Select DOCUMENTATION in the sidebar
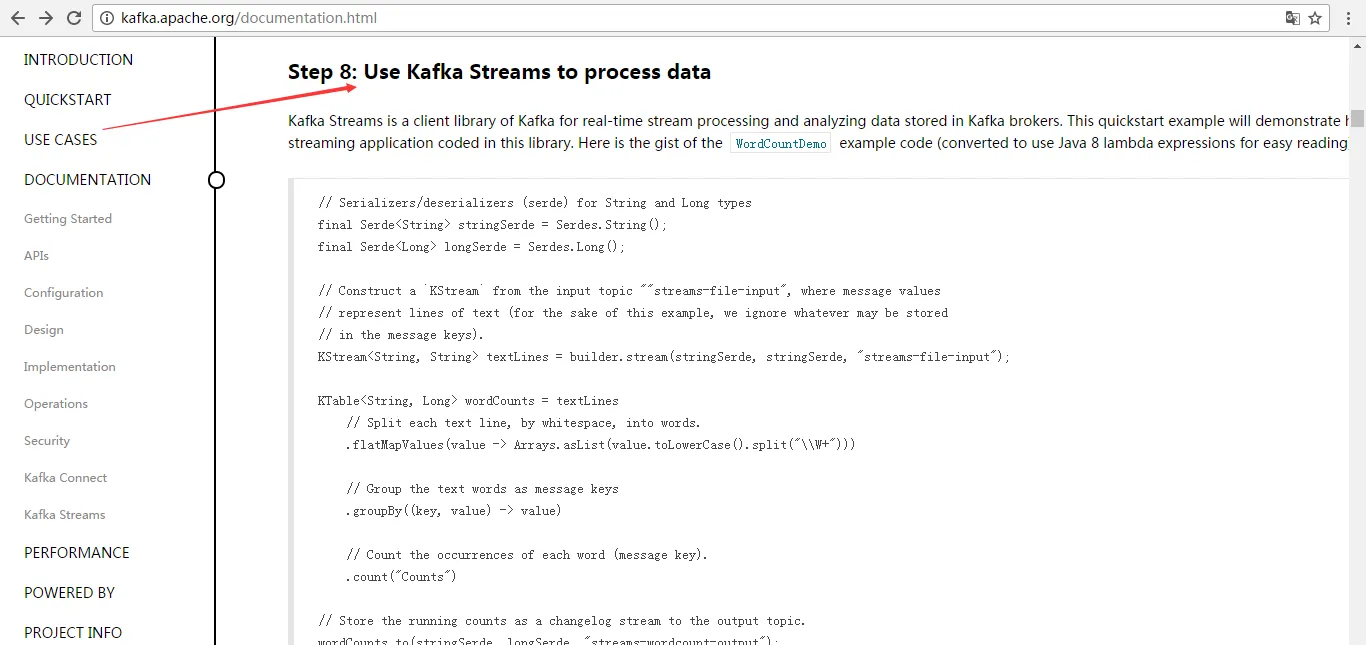The image size is (1366, 645). tap(88, 180)
